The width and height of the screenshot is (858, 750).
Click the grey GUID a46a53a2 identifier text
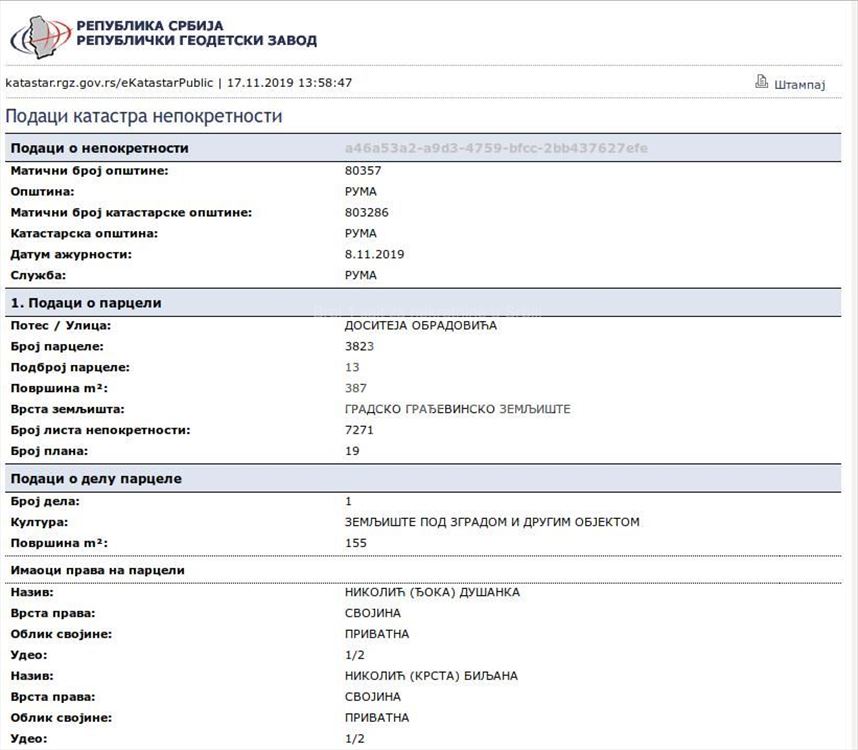[496, 148]
